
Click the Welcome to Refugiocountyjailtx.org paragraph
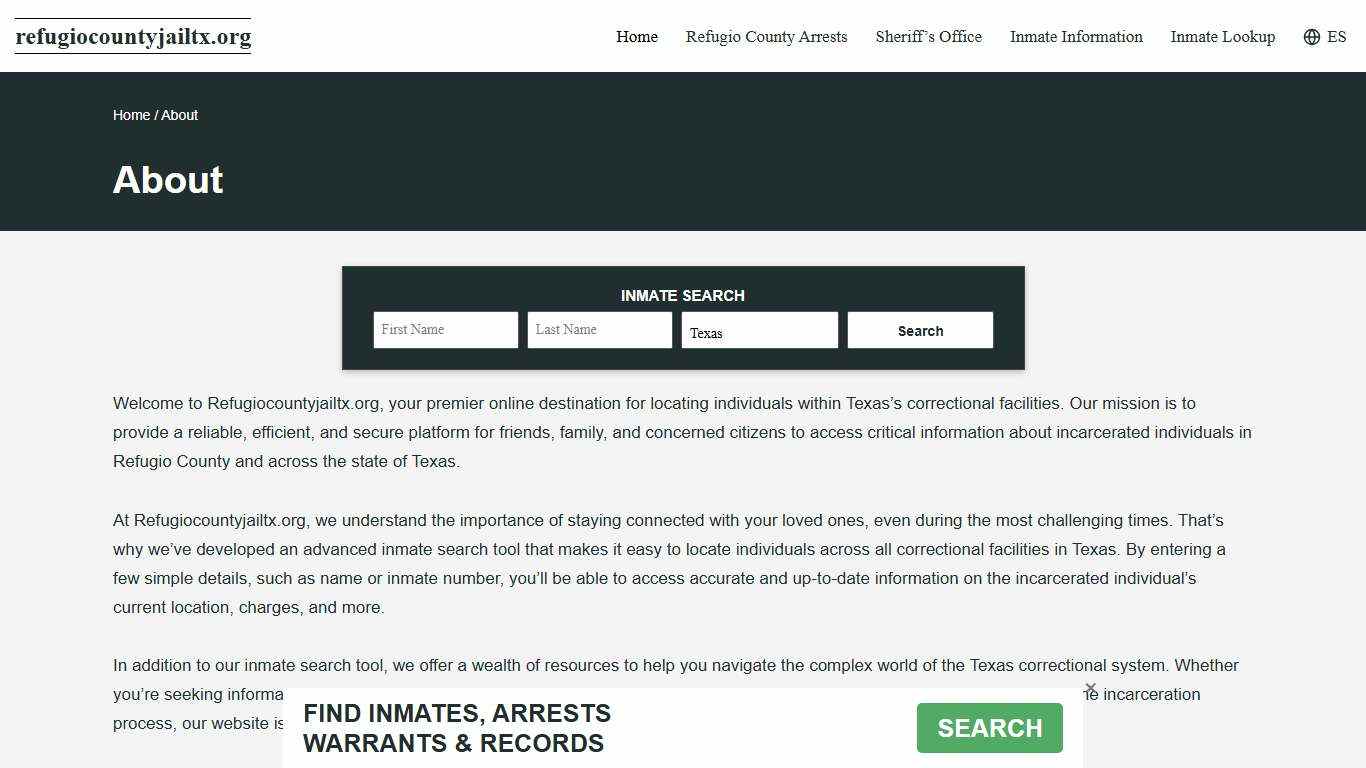(682, 432)
